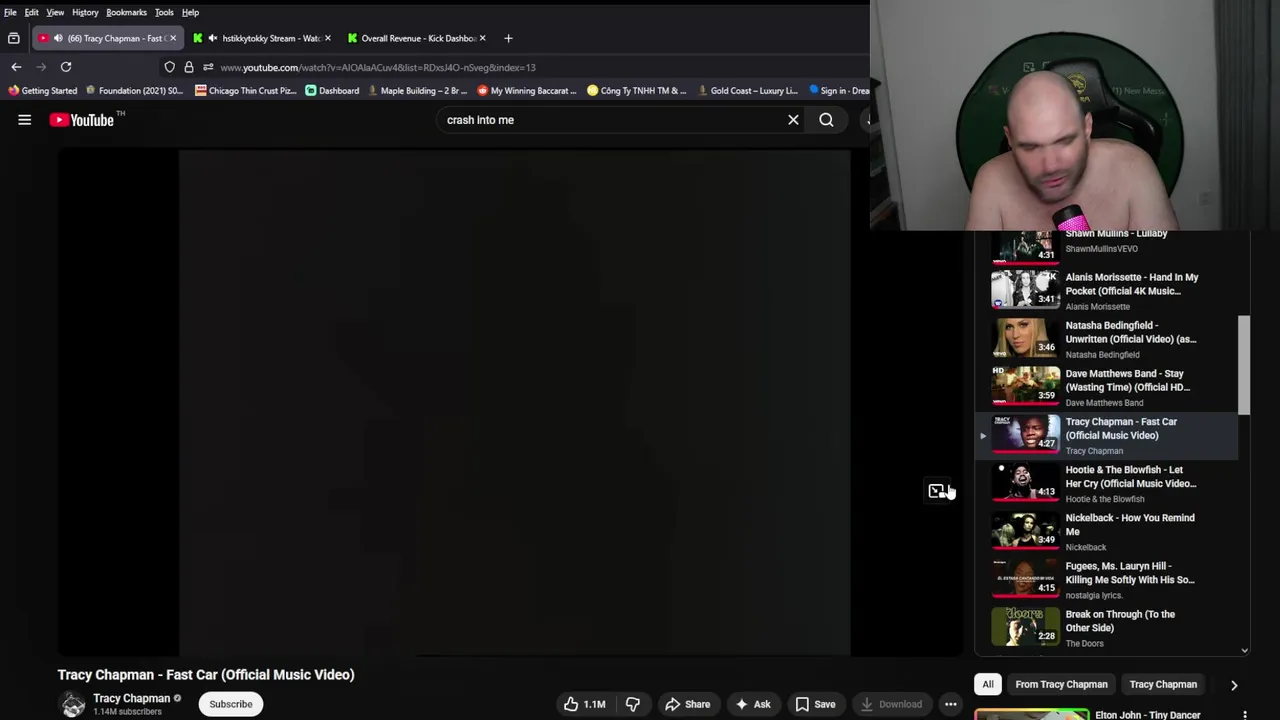Image resolution: width=1280 pixels, height=720 pixels.
Task: Open the File menu
Action: tap(10, 12)
